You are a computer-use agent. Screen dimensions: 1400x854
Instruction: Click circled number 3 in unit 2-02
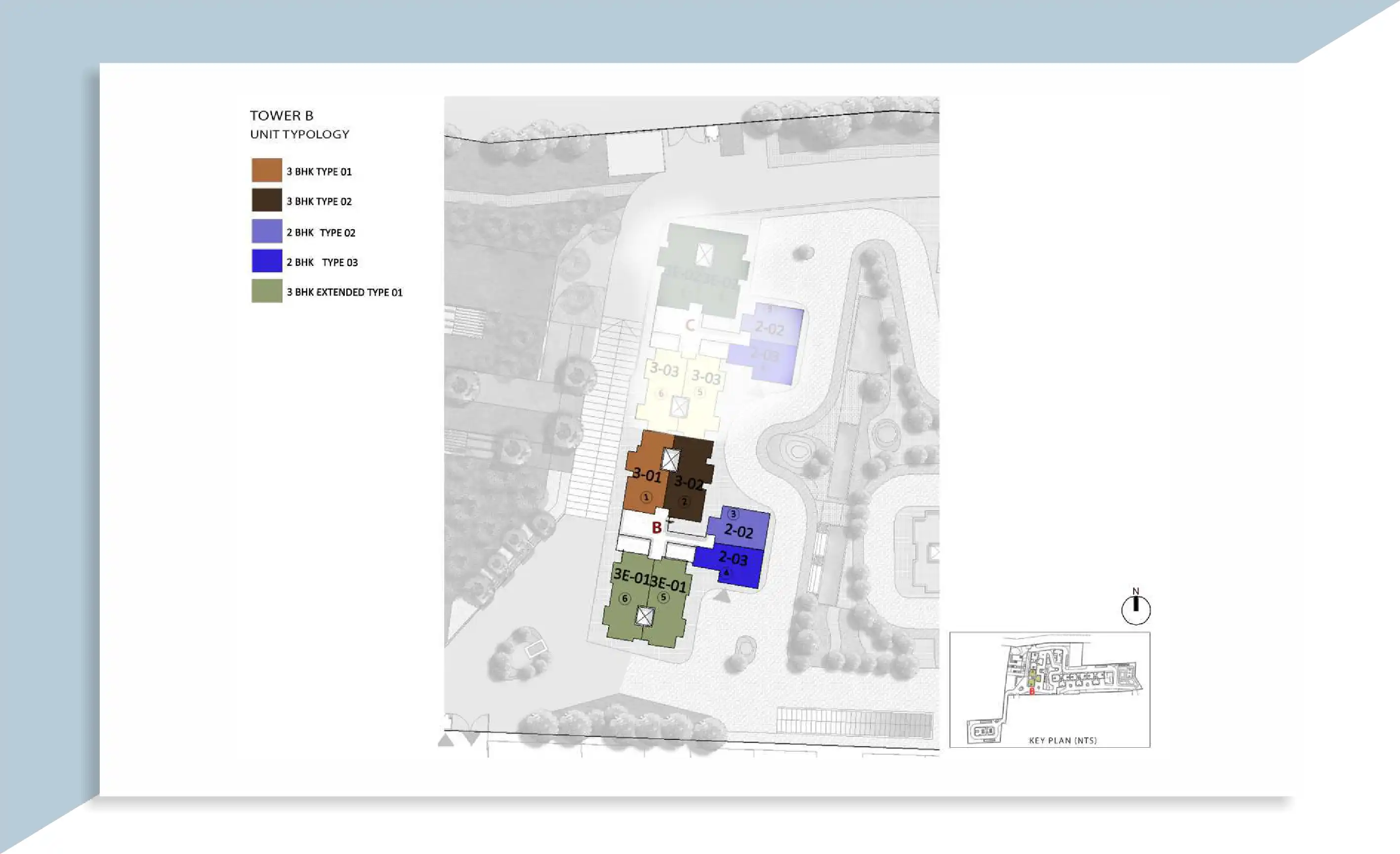click(733, 514)
